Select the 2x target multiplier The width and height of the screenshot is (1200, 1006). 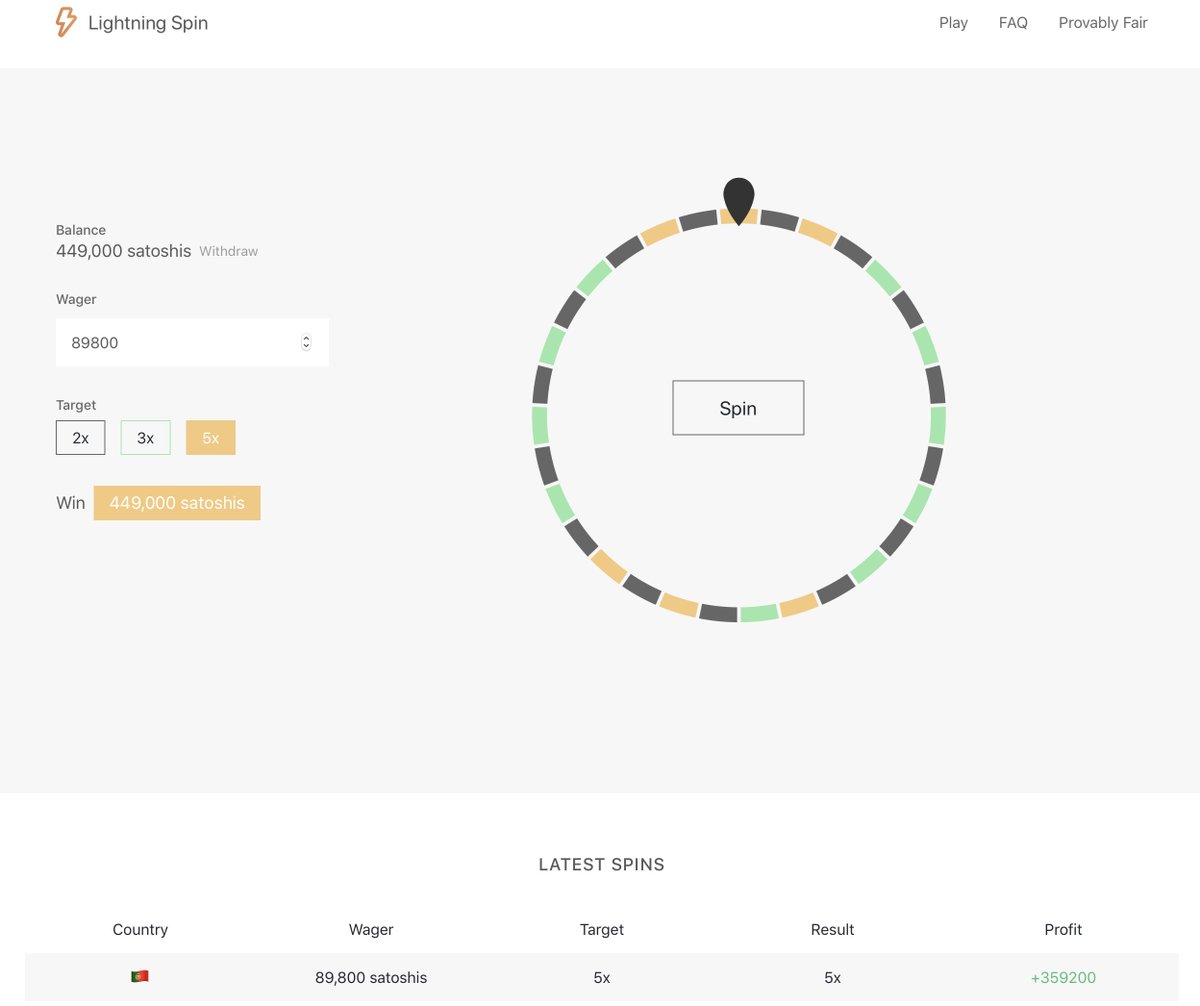pos(80,437)
